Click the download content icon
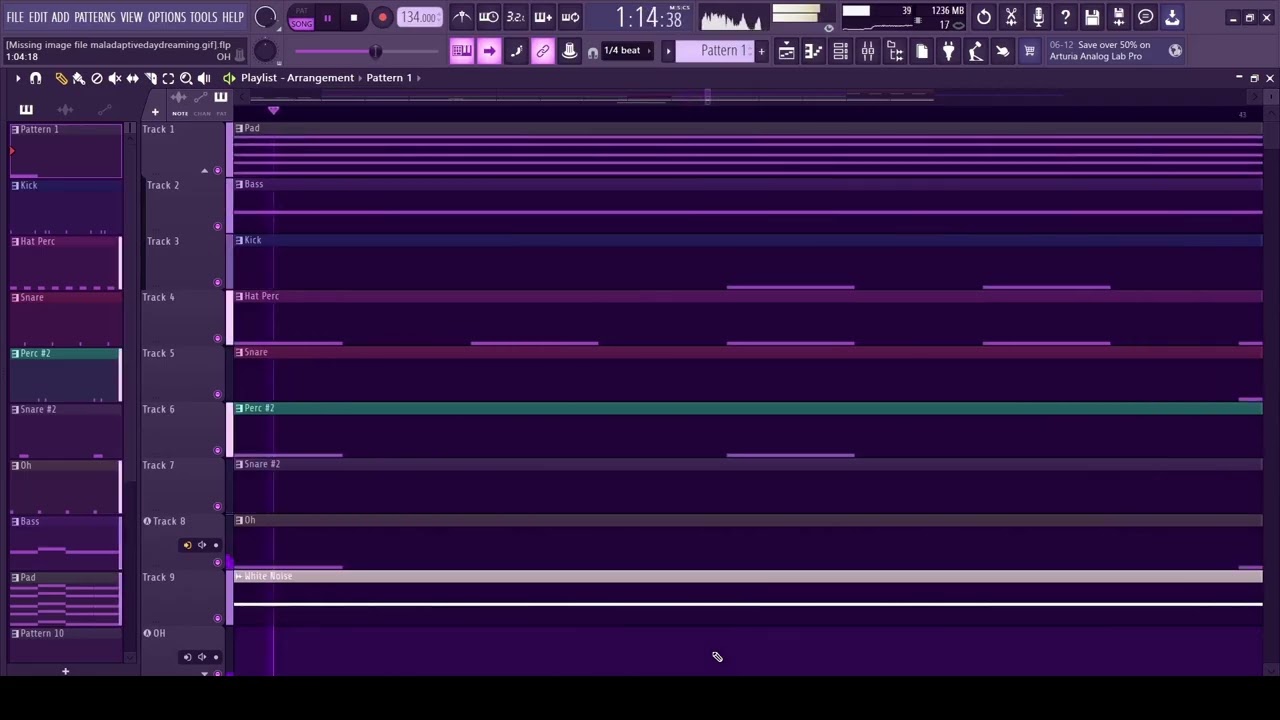Image resolution: width=1280 pixels, height=720 pixels. coord(1173,17)
